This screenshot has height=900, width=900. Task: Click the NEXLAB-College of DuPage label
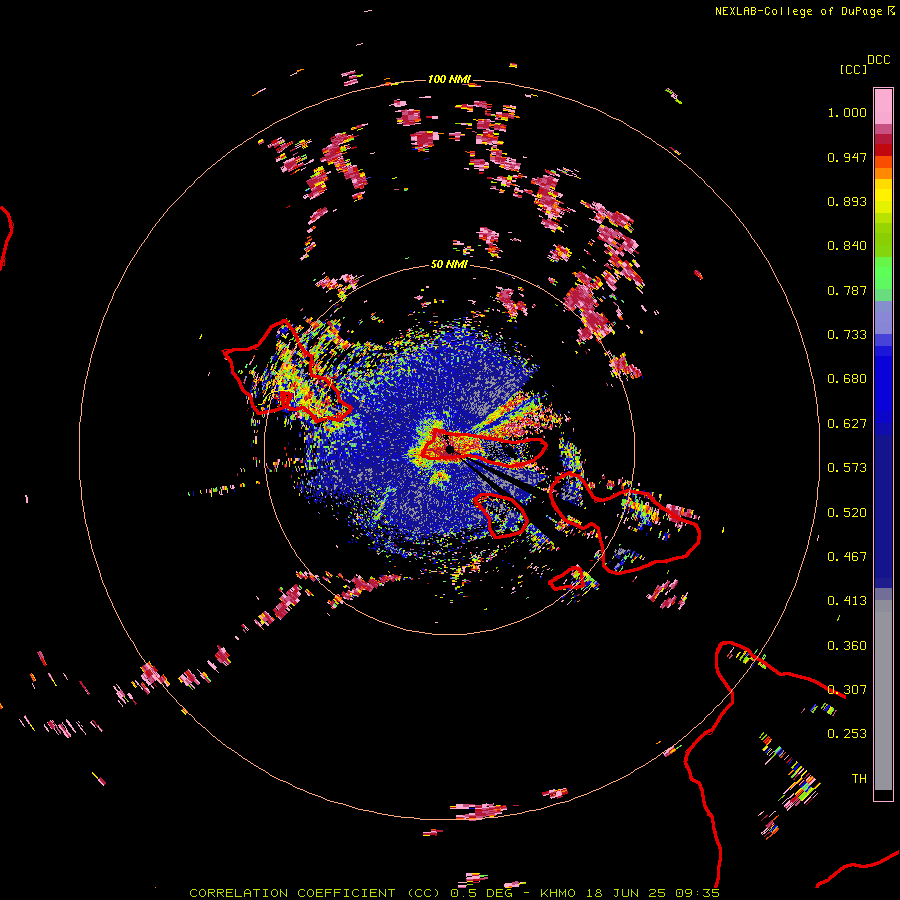798,11
